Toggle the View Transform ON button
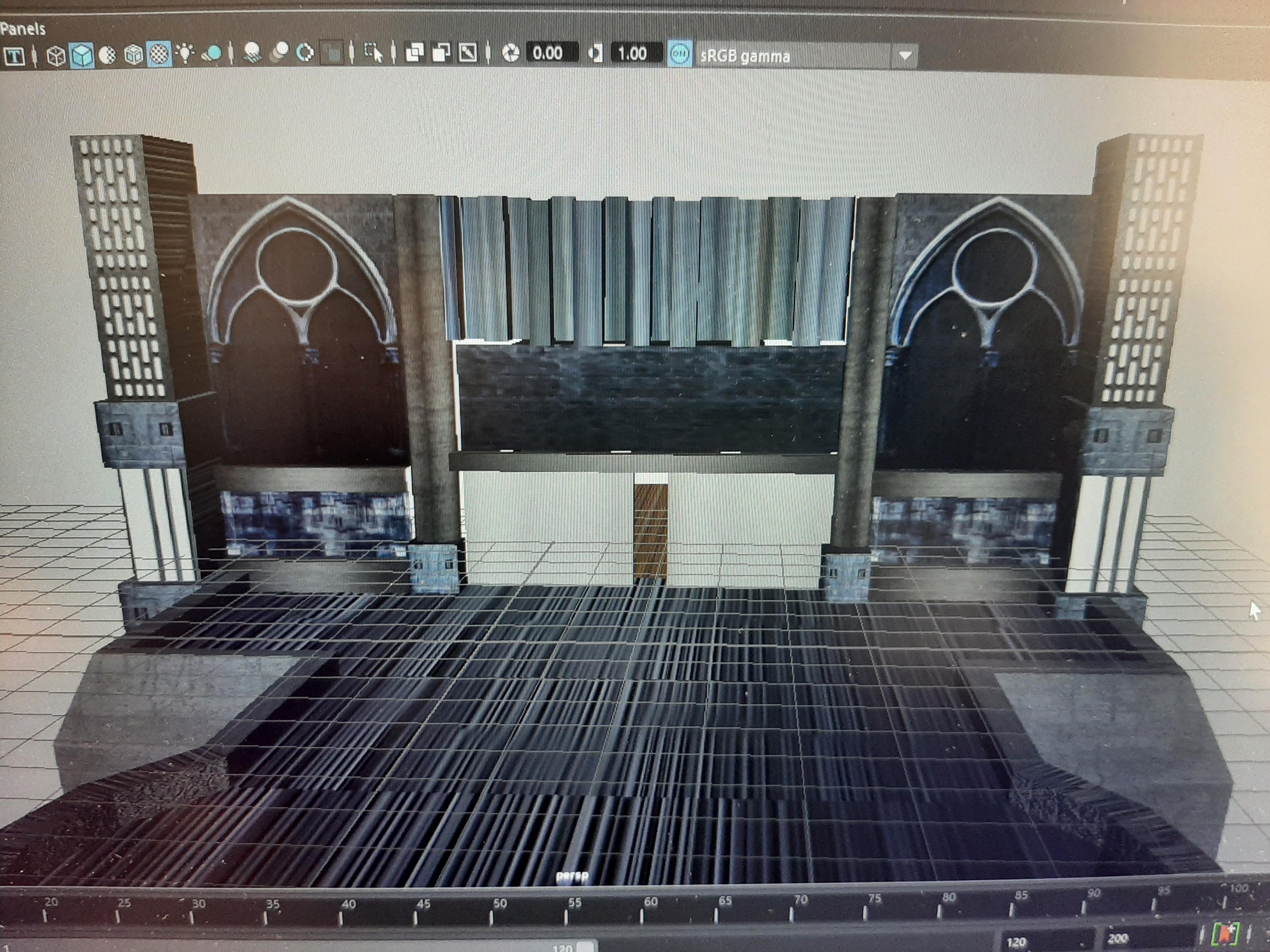The height and width of the screenshot is (952, 1270). 680,54
